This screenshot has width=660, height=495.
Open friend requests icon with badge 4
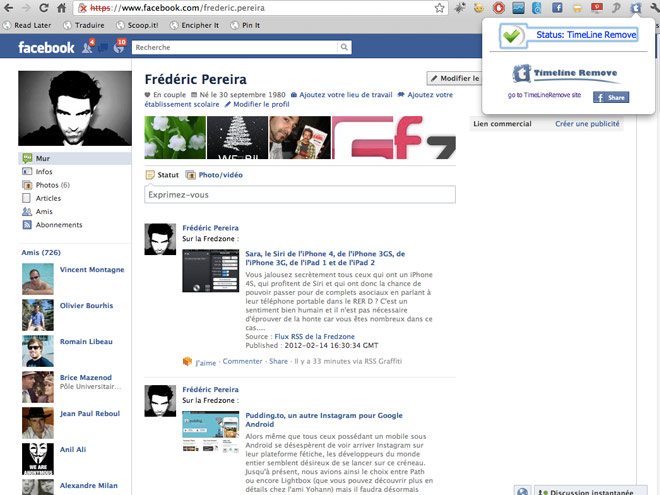(x=88, y=47)
